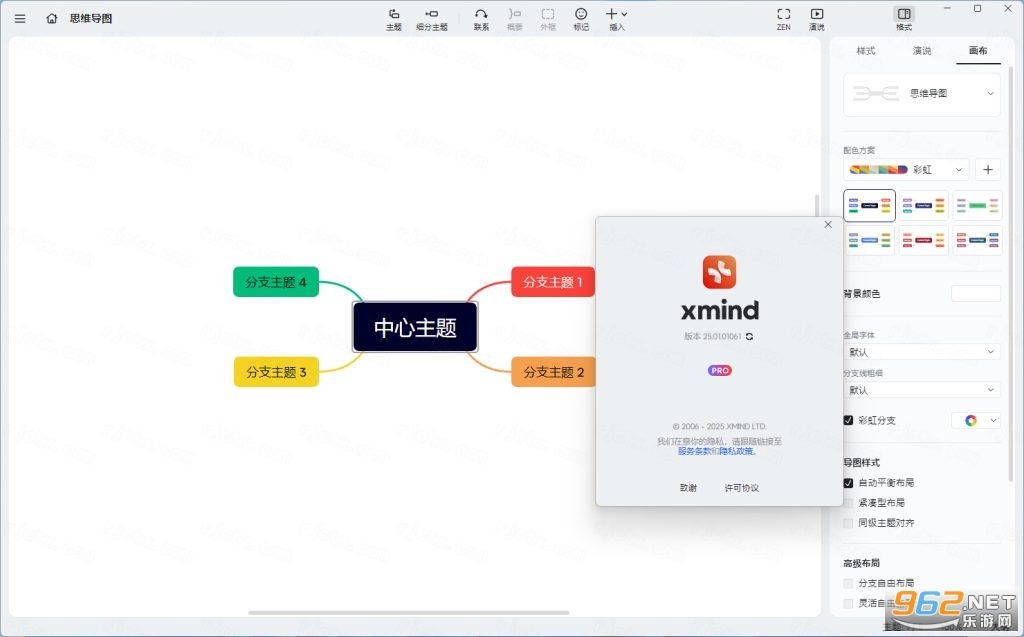
Task: Open the global font (全局字体) dropdown
Action: coord(922,351)
